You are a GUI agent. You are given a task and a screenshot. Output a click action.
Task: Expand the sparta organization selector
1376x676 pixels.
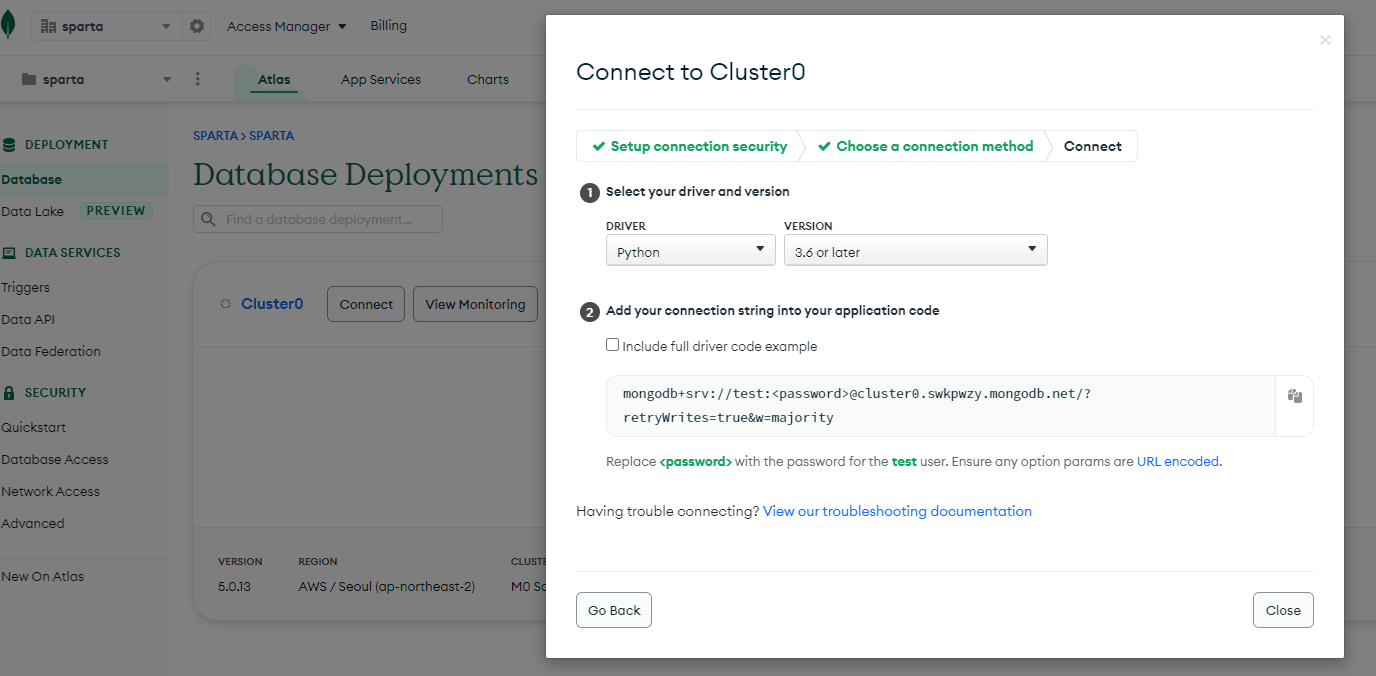point(106,27)
